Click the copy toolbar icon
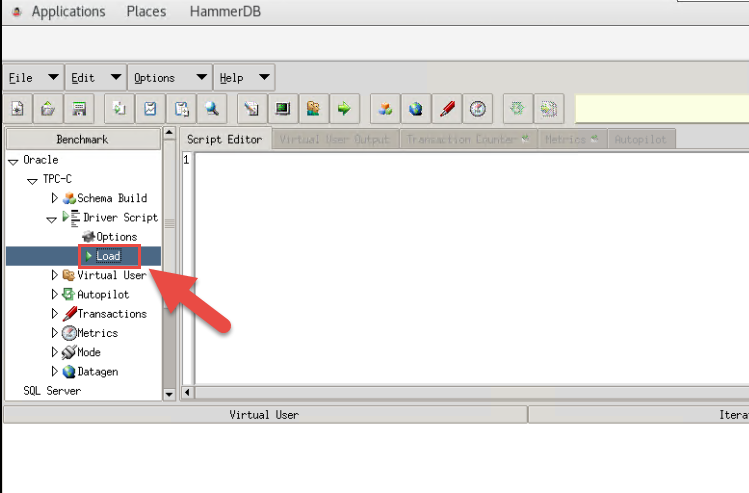 pyautogui.click(x=119, y=109)
